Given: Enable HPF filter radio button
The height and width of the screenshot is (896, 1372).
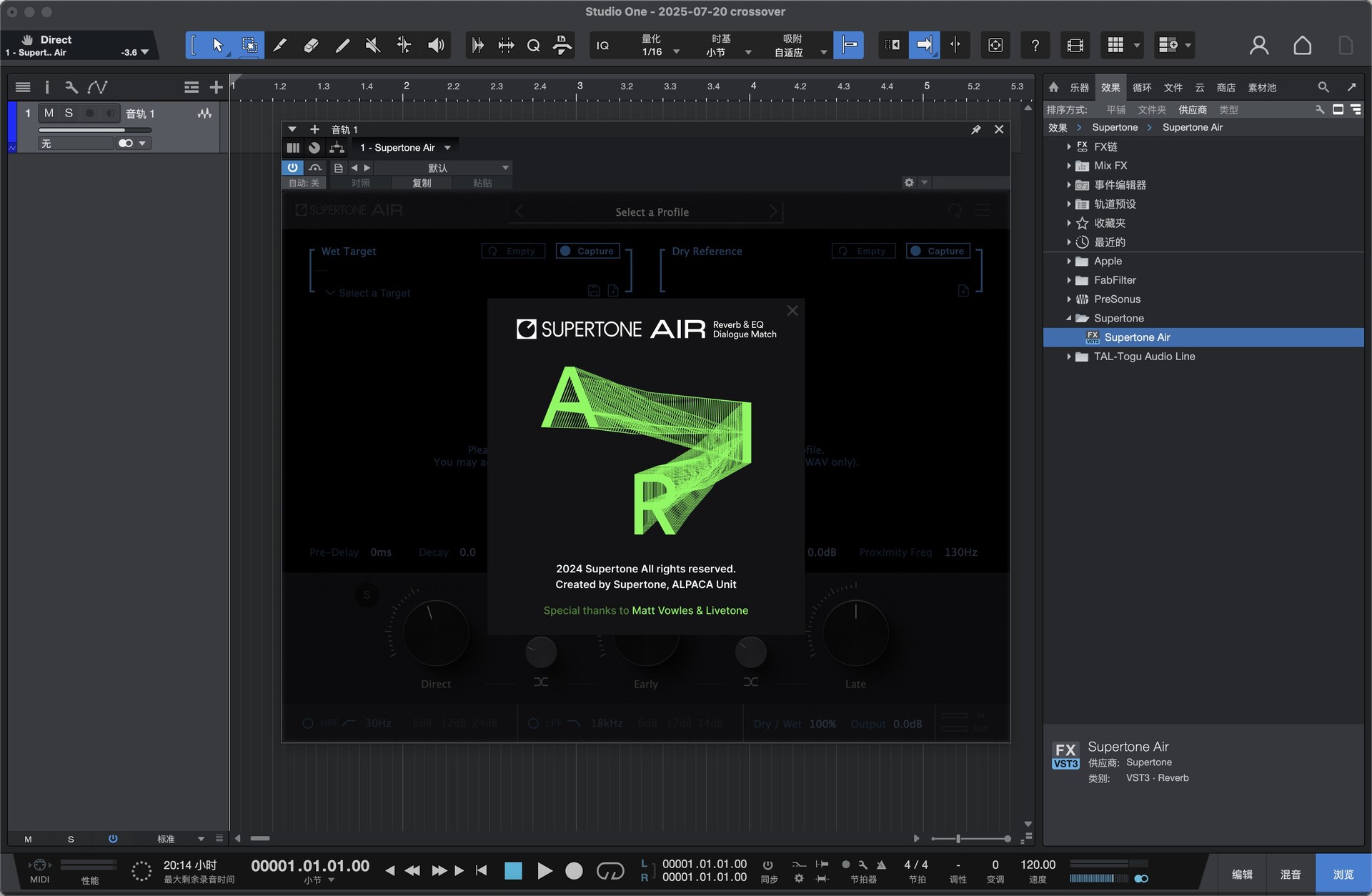Looking at the screenshot, I should click(x=308, y=723).
